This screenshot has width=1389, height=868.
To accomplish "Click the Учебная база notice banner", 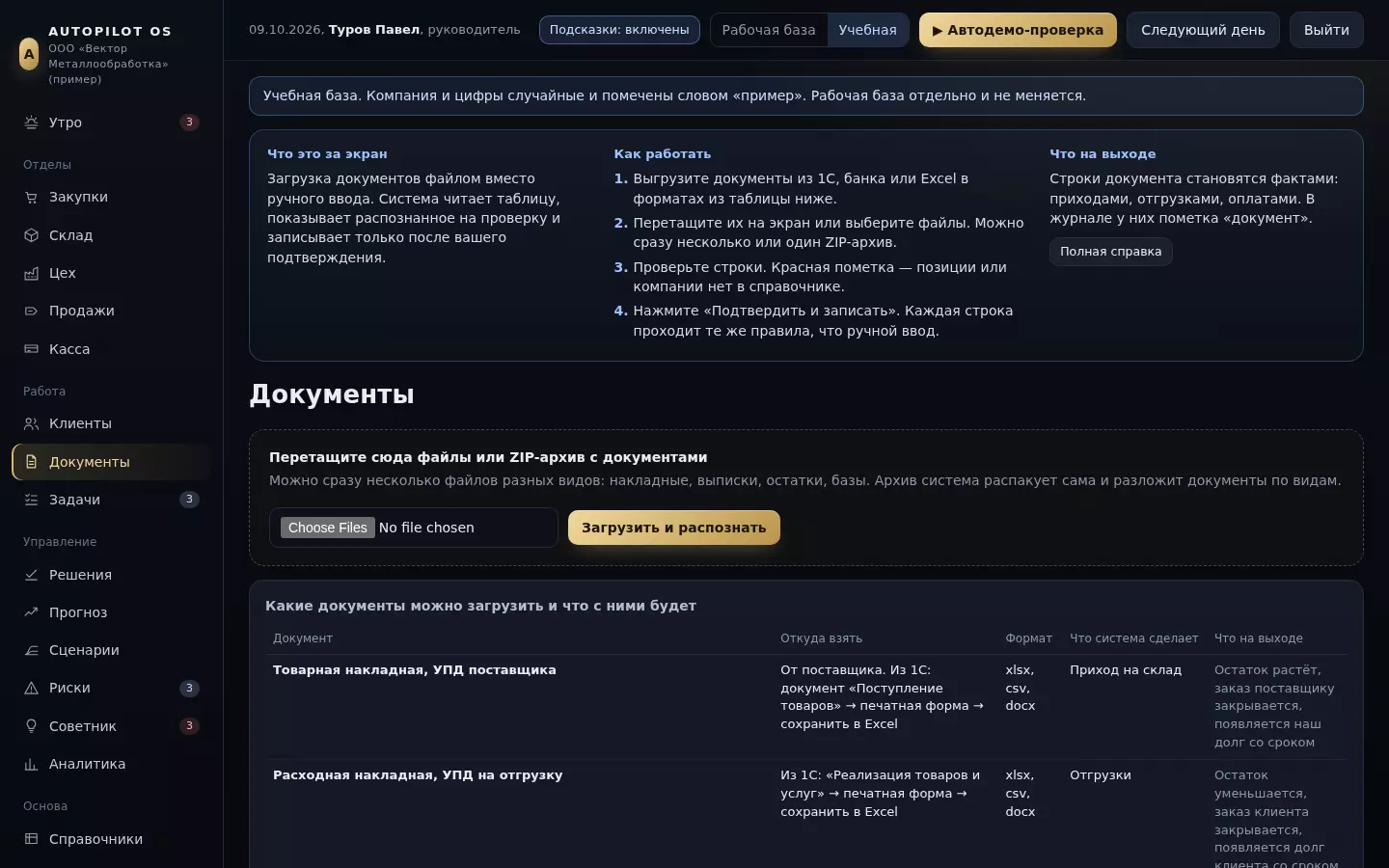I will tap(805, 96).
